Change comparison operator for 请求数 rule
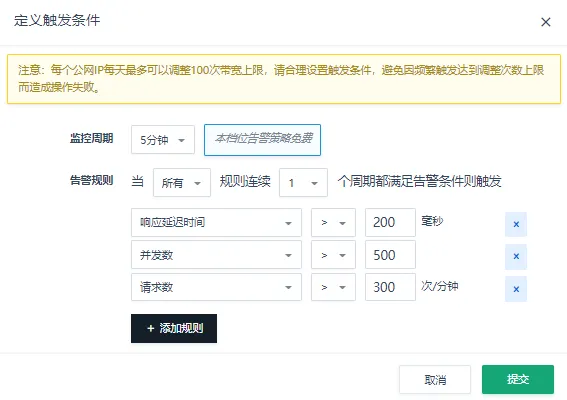Viewport: 567px width, 400px height. pos(333,287)
